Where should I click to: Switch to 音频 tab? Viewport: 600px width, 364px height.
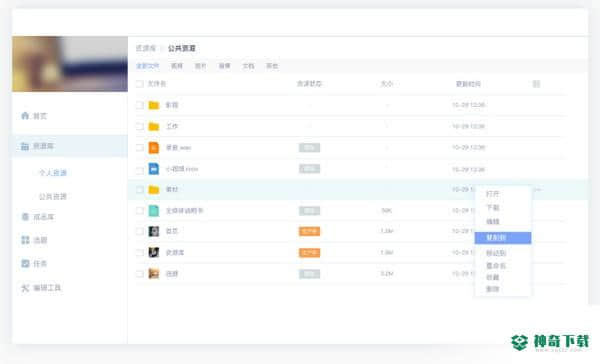coord(225,66)
